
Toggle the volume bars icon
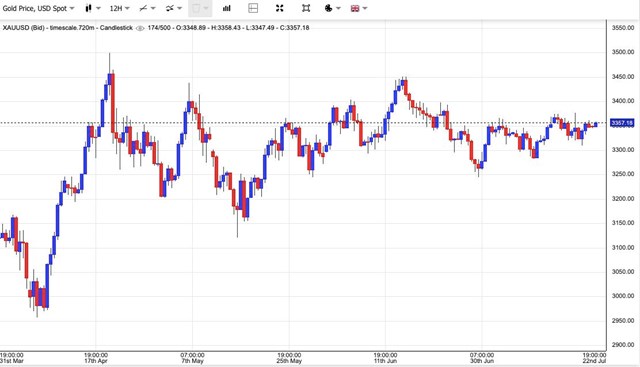tap(227, 8)
